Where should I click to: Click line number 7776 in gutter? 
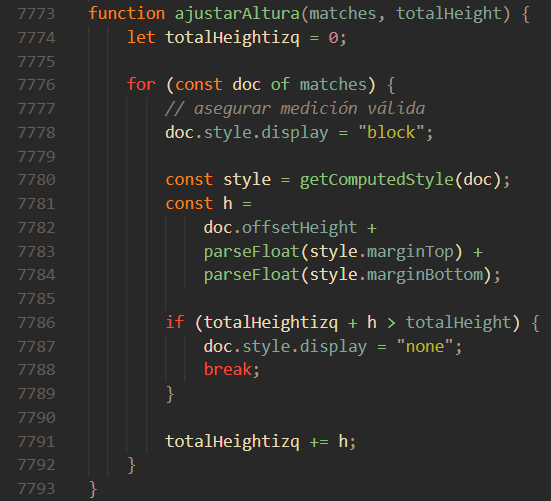[36, 85]
